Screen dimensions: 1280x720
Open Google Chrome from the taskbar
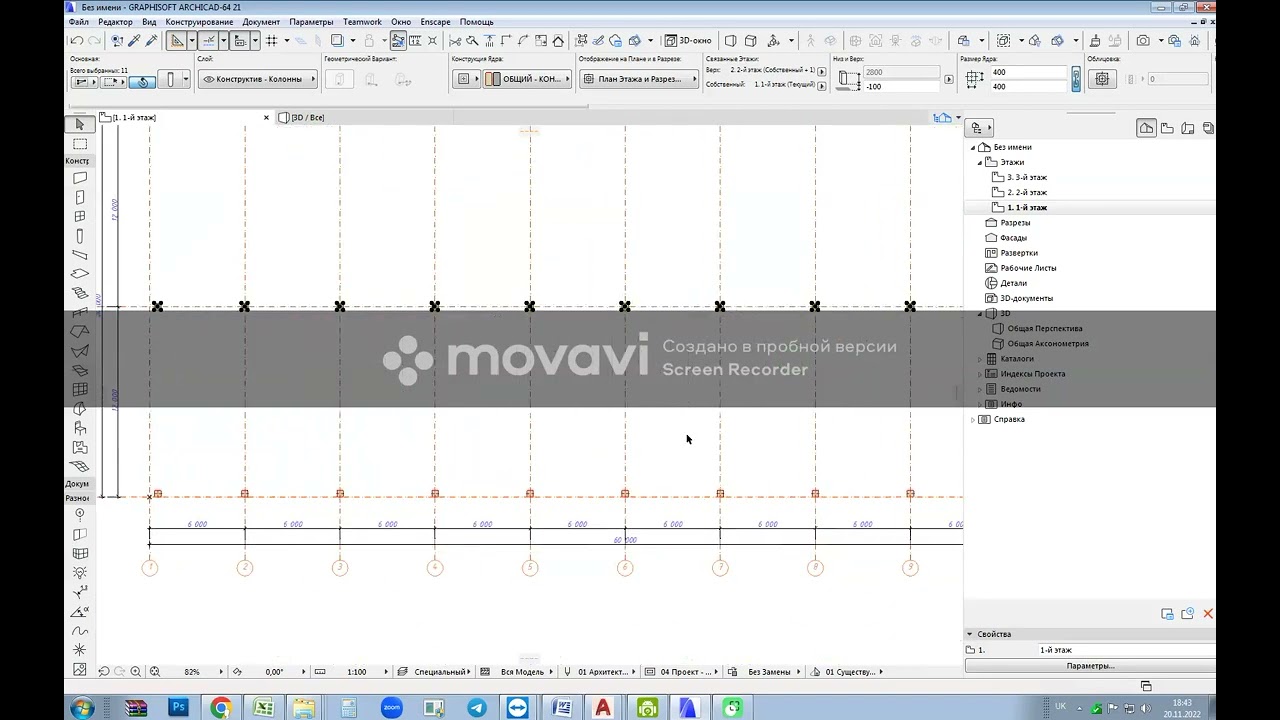[221, 708]
